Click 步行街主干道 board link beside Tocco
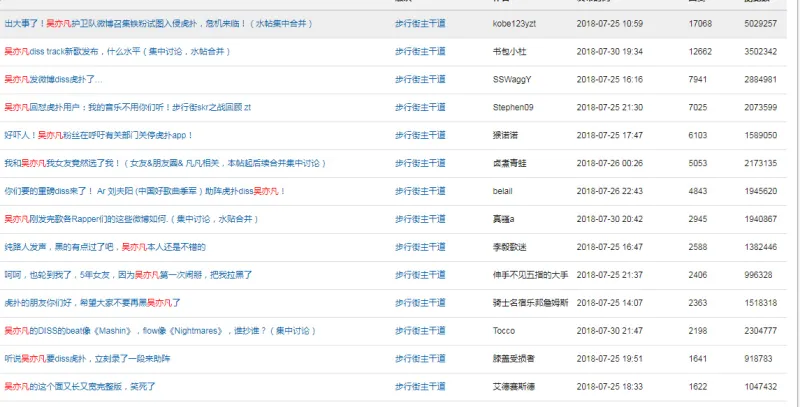 click(x=419, y=330)
